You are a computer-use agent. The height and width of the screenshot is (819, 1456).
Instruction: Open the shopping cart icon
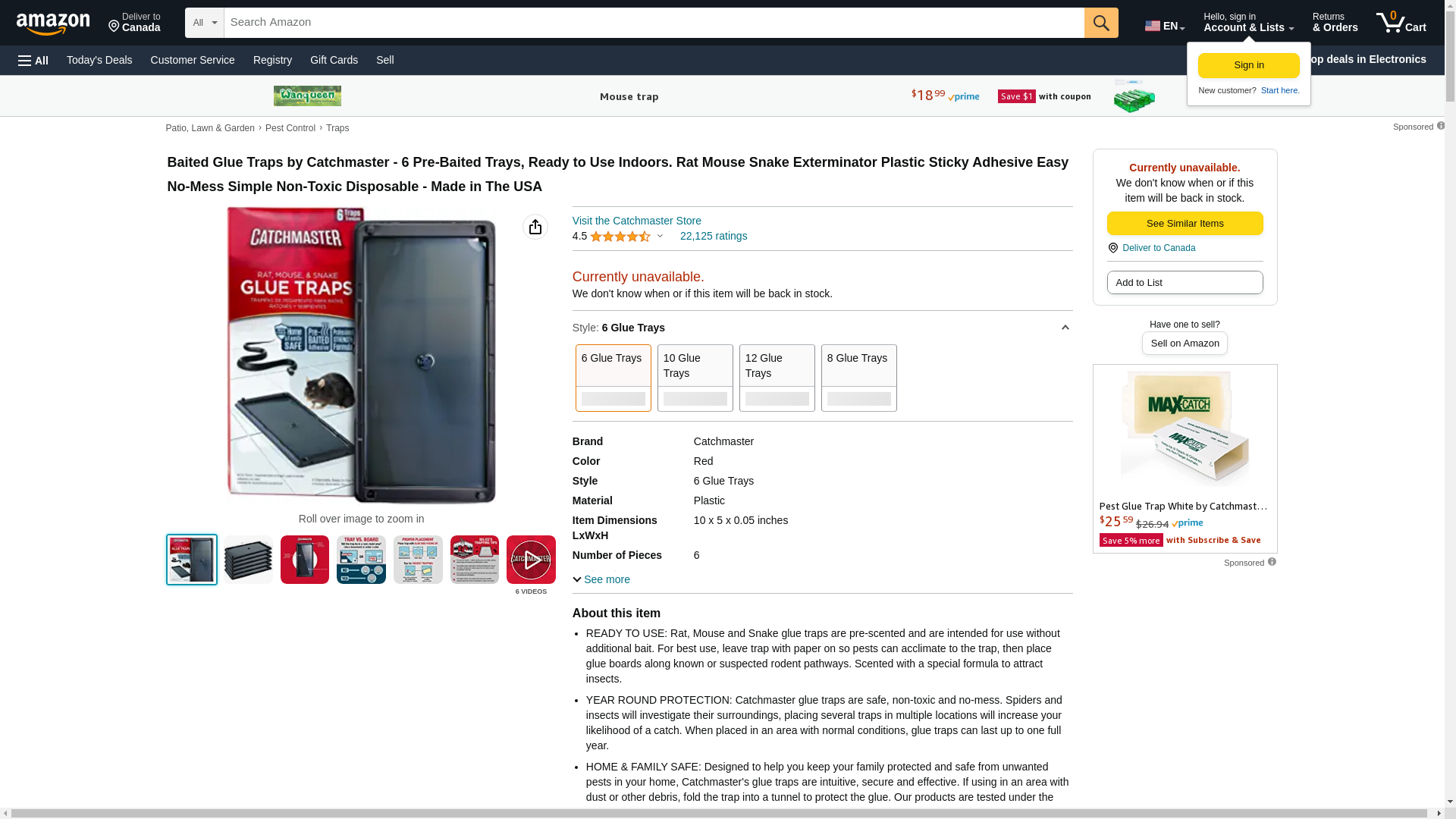coord(1401,23)
